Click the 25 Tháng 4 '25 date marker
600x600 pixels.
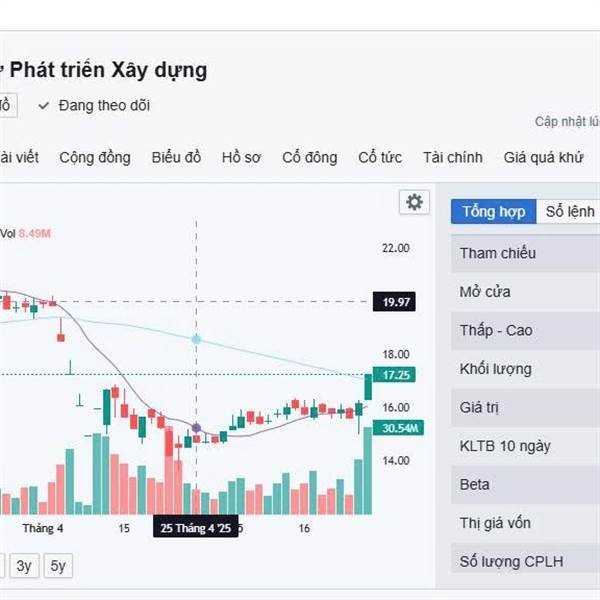pyautogui.click(x=196, y=527)
